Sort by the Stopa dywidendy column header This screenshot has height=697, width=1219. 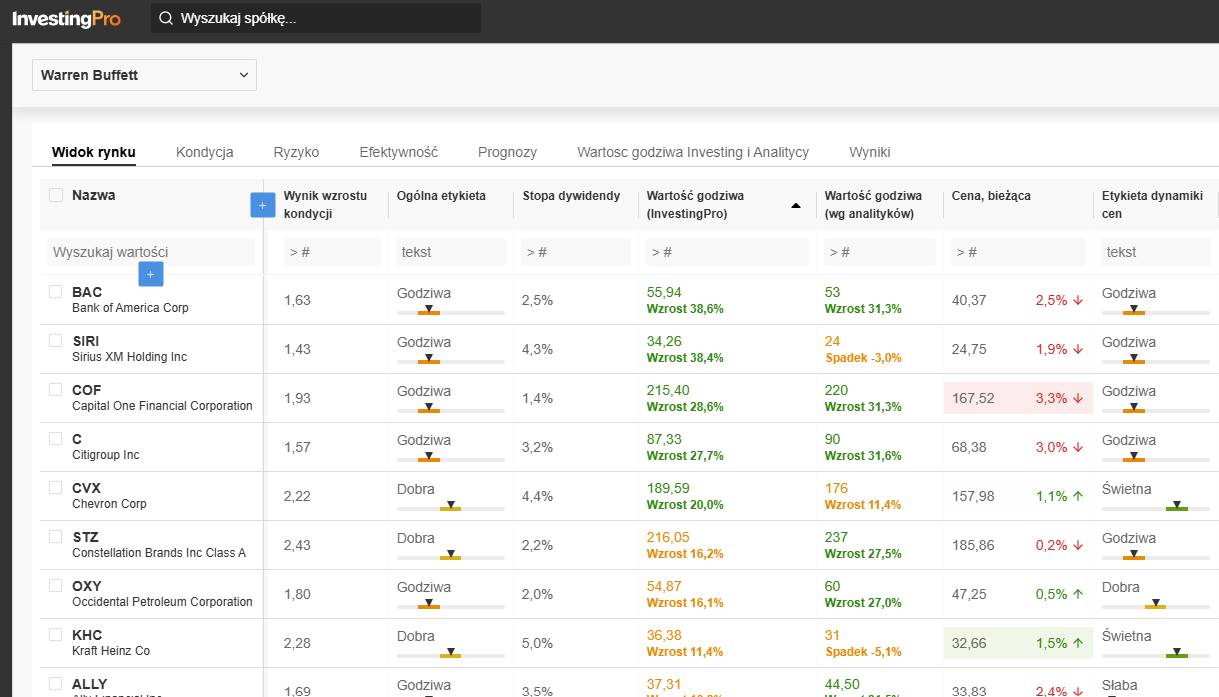tap(572, 196)
